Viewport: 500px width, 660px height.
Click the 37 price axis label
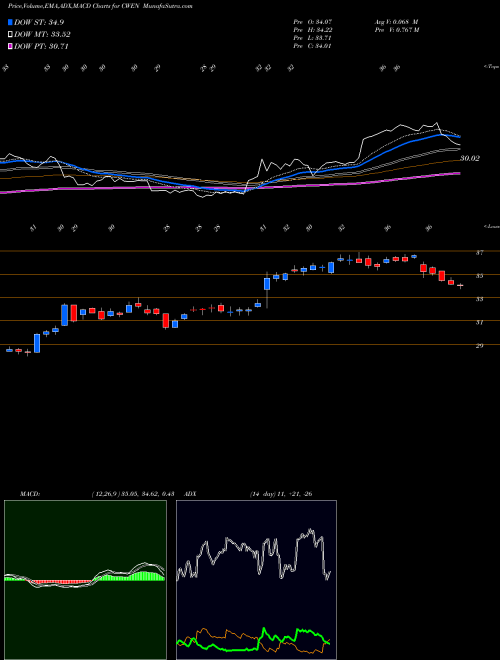coord(480,253)
